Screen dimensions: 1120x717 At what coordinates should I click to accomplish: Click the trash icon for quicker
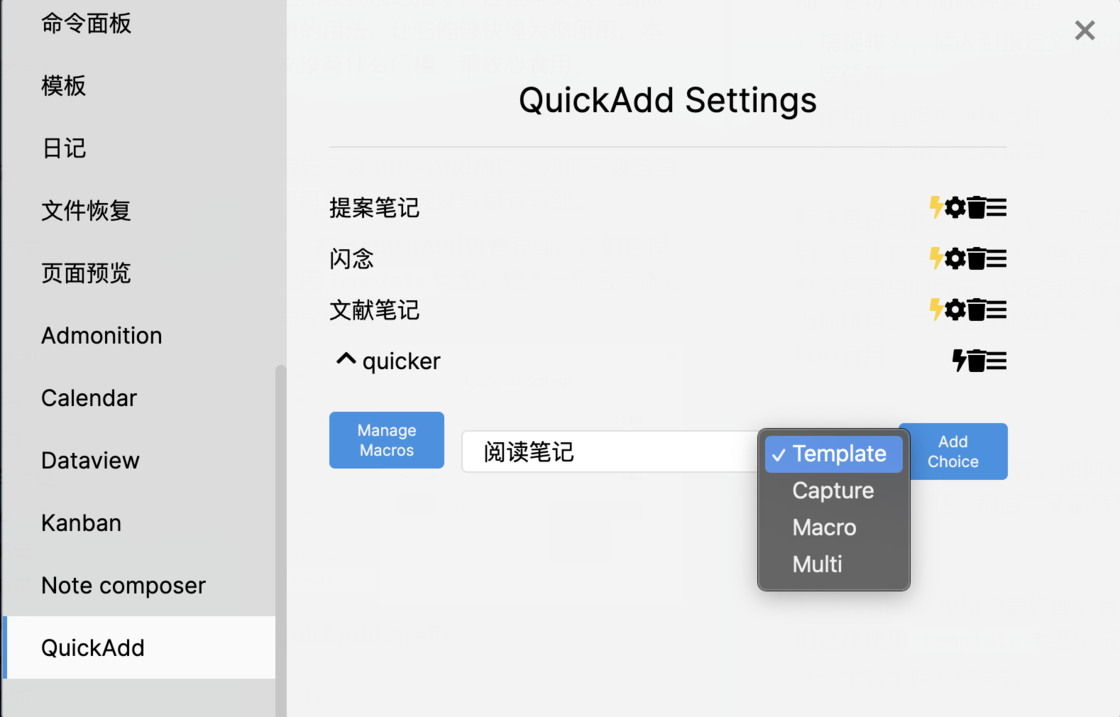point(976,361)
